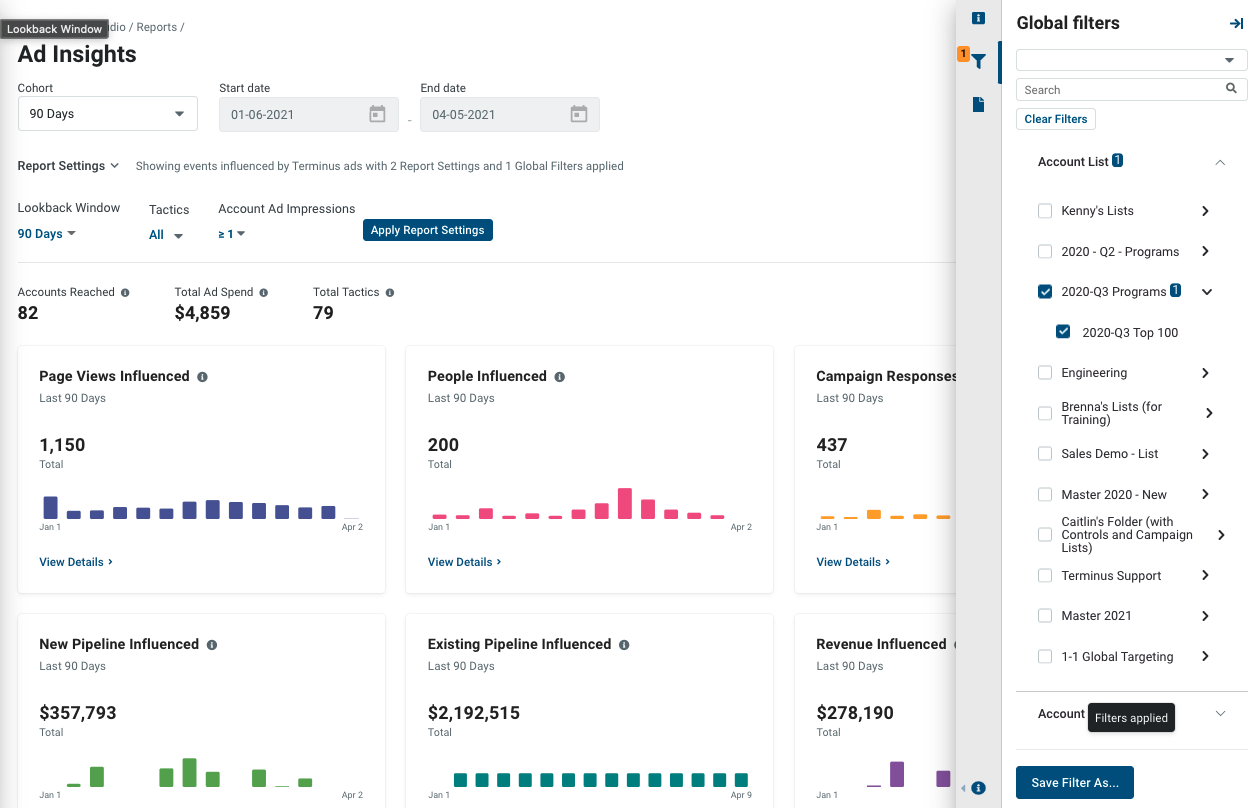
Task: Check Brenna's Lists (for Training) checkbox
Action: [1045, 413]
